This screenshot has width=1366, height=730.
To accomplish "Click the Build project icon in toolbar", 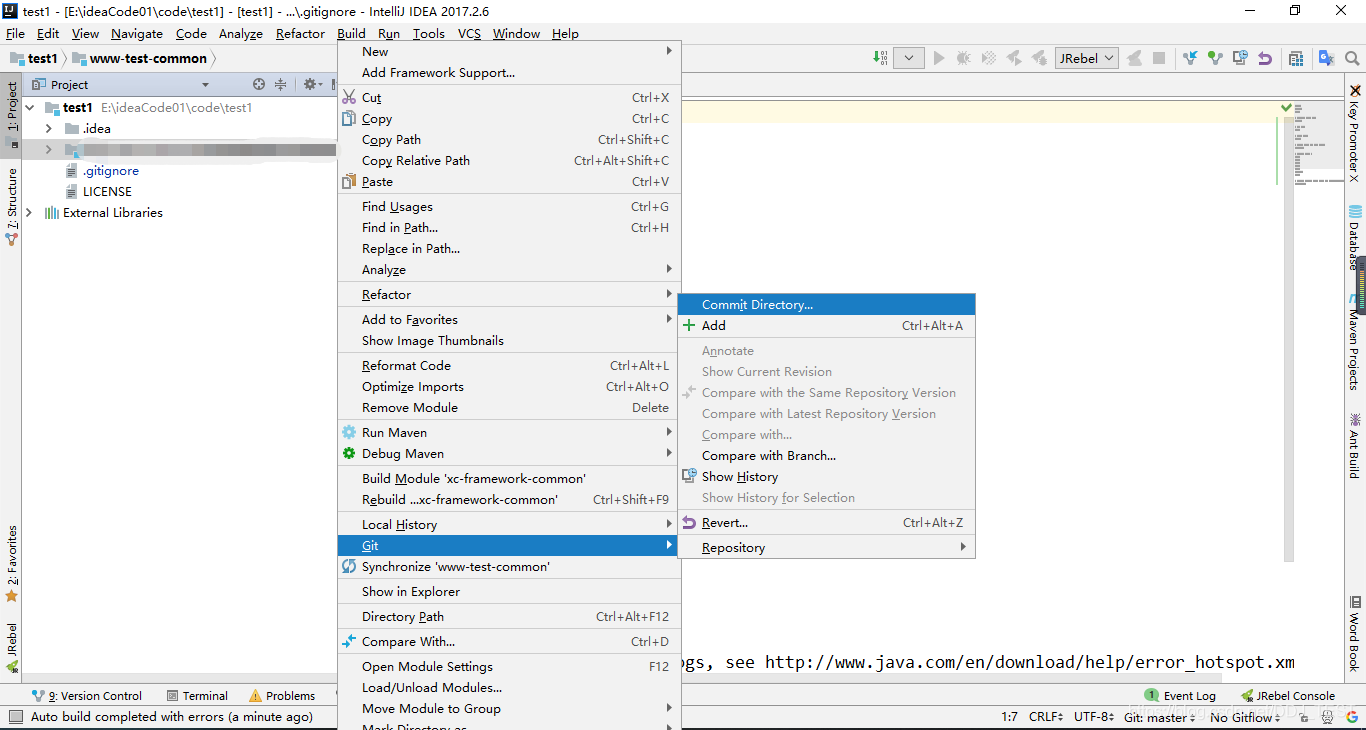I will [881, 58].
